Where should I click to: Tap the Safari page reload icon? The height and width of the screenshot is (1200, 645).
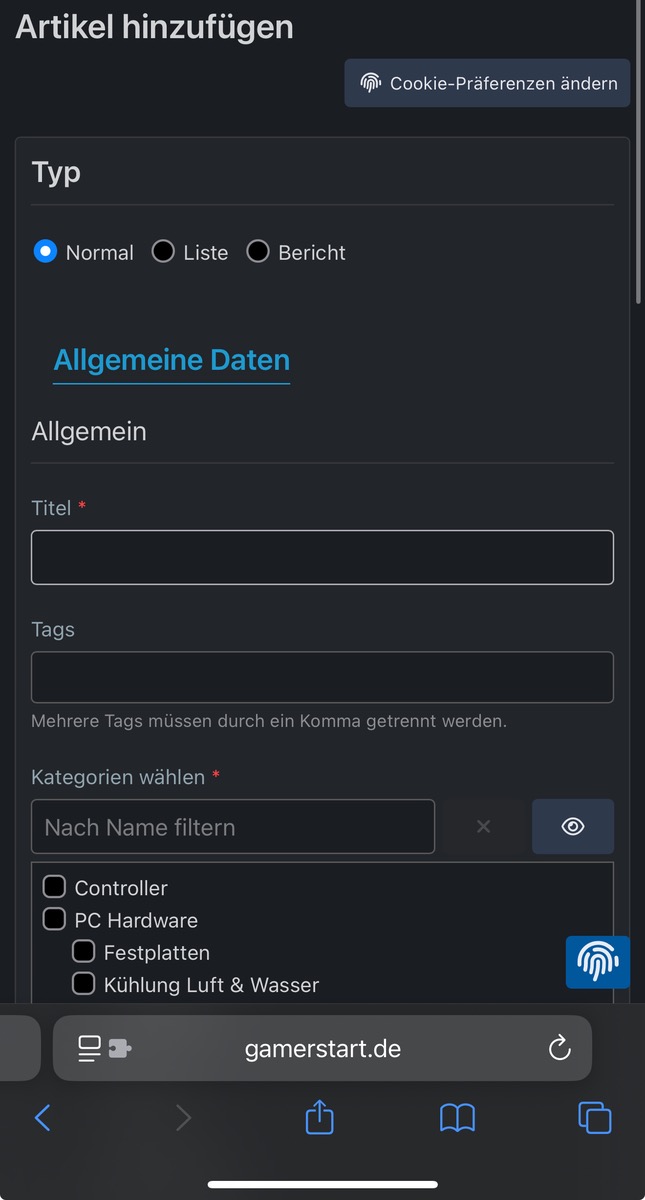pos(559,1048)
